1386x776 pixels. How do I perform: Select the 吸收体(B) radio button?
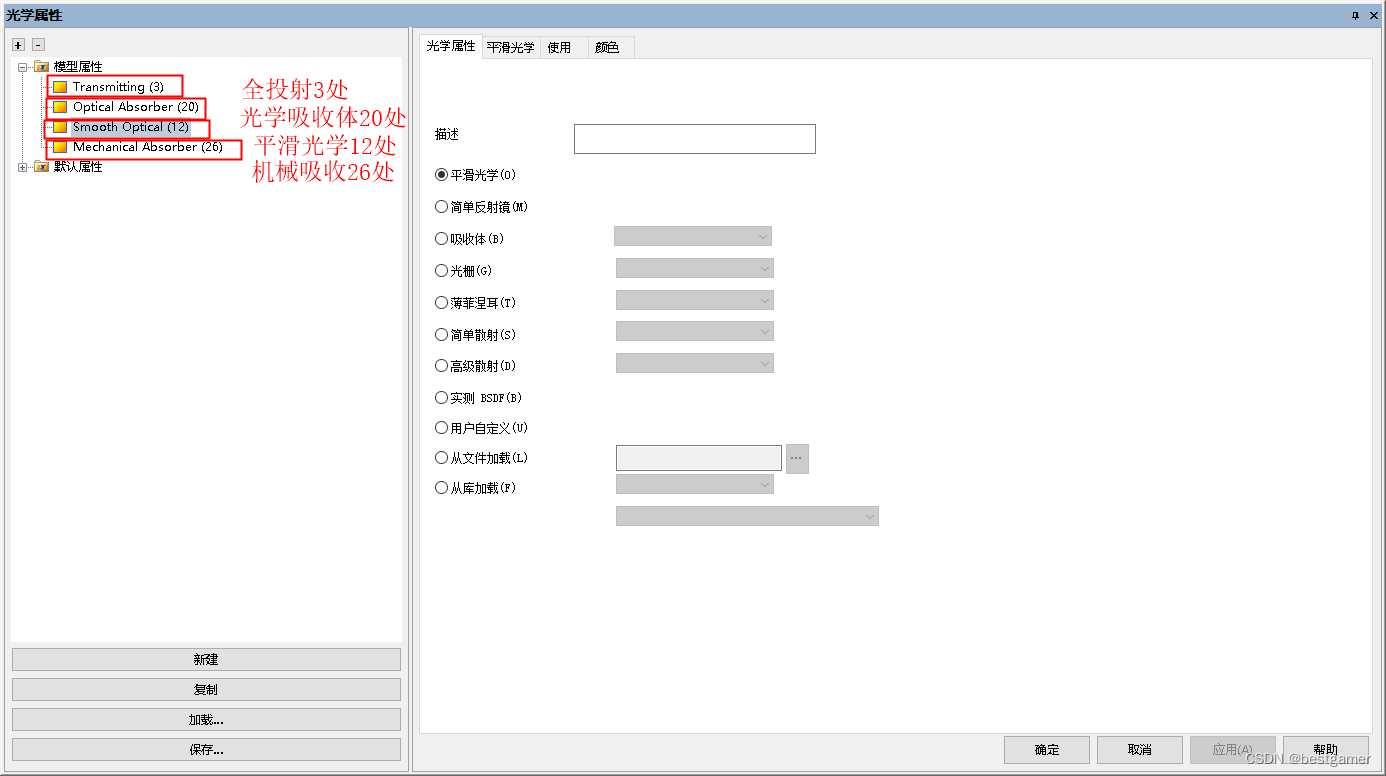point(441,238)
